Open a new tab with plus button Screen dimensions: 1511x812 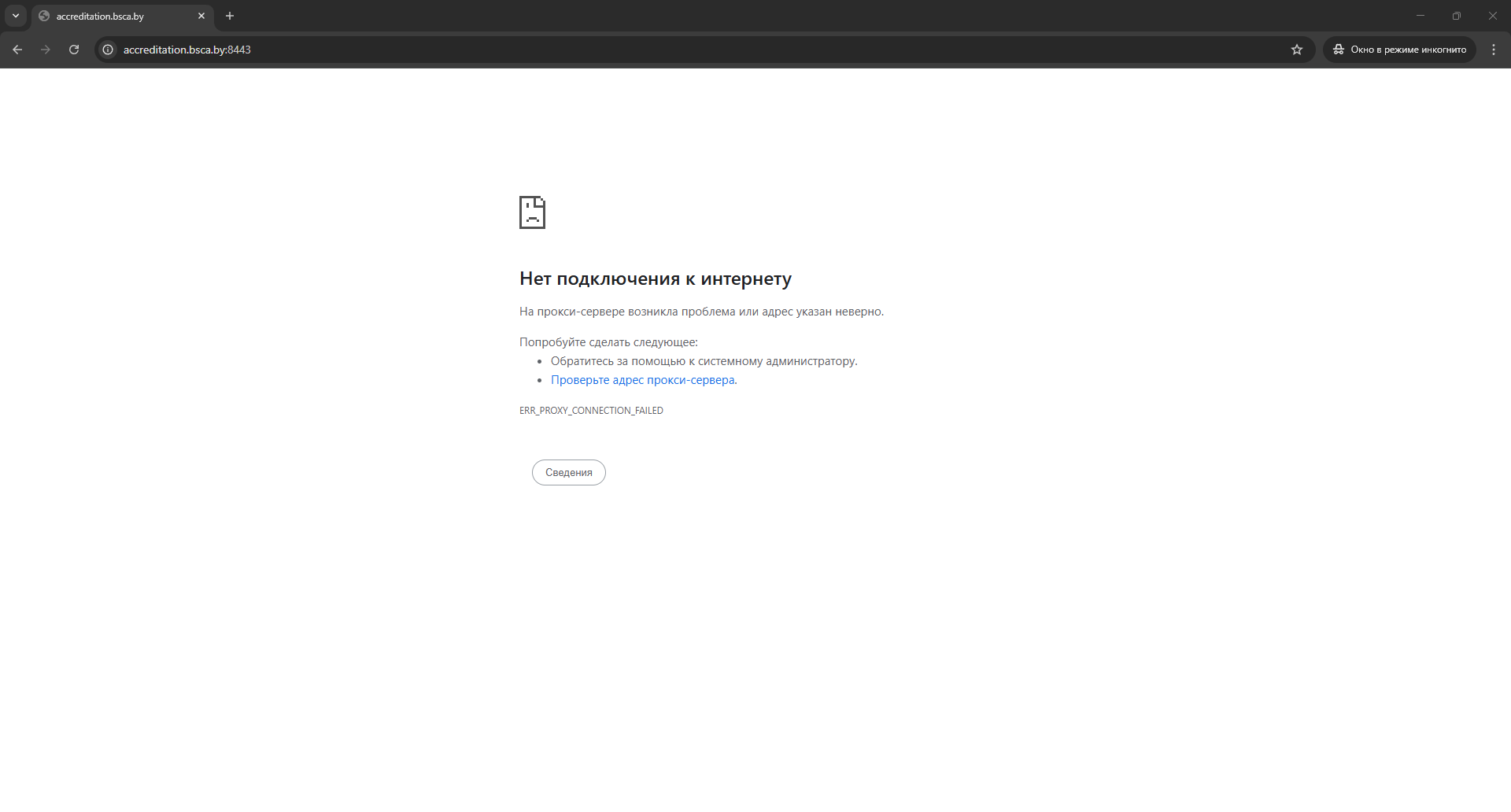pyautogui.click(x=230, y=16)
